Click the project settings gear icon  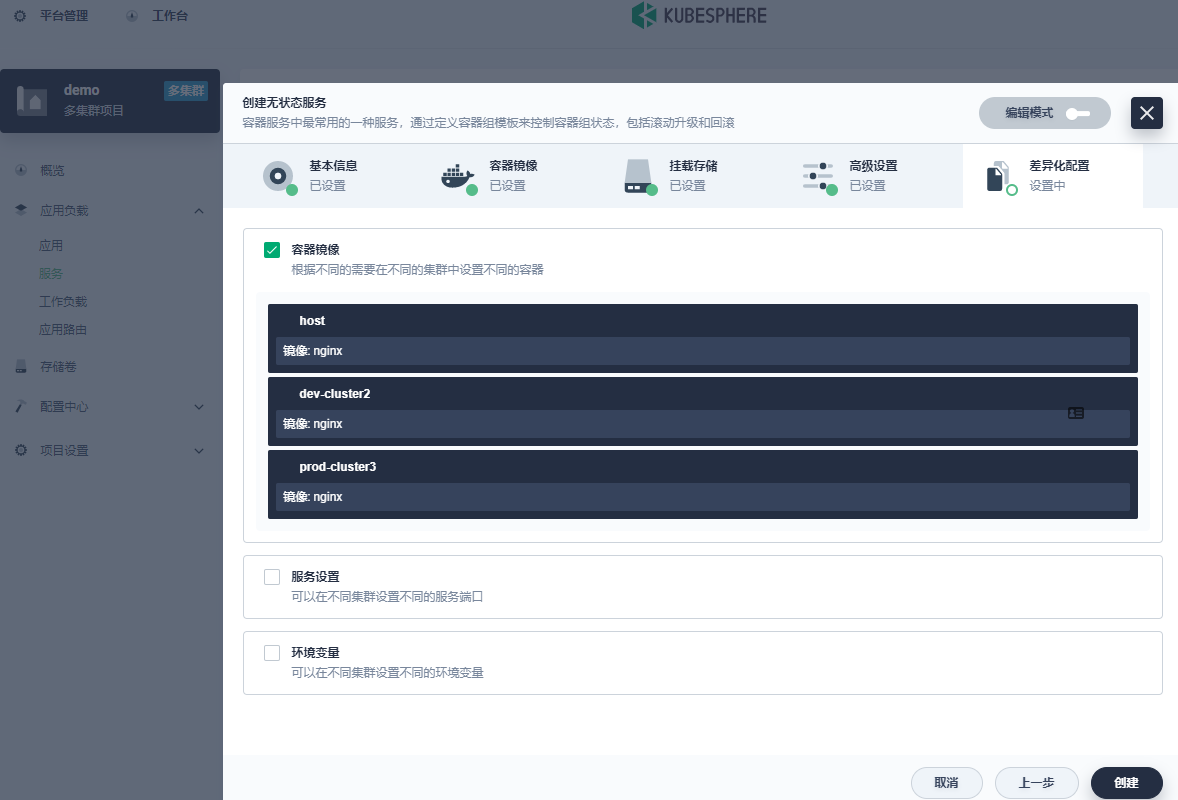21,450
